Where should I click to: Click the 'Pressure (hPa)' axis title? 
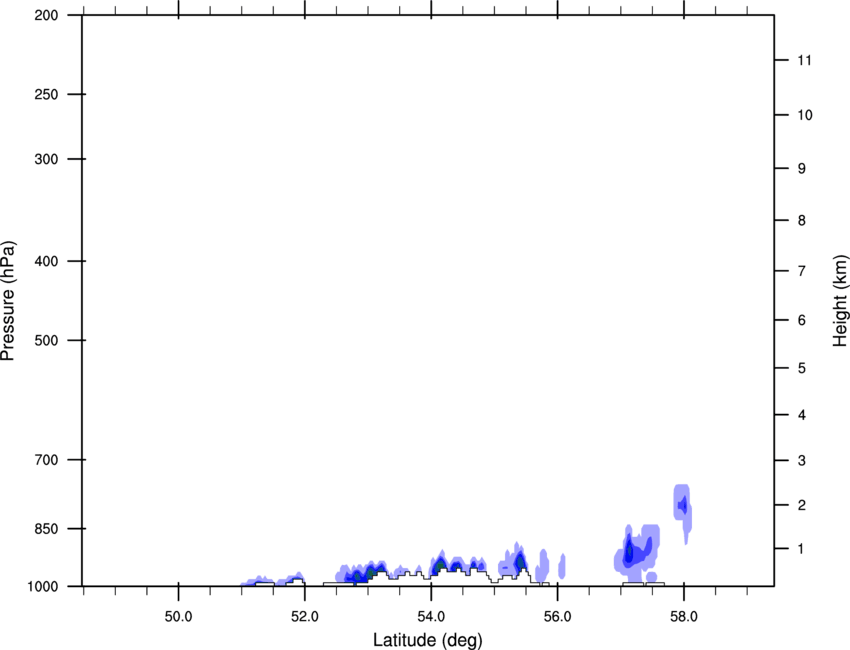[x=8, y=301]
